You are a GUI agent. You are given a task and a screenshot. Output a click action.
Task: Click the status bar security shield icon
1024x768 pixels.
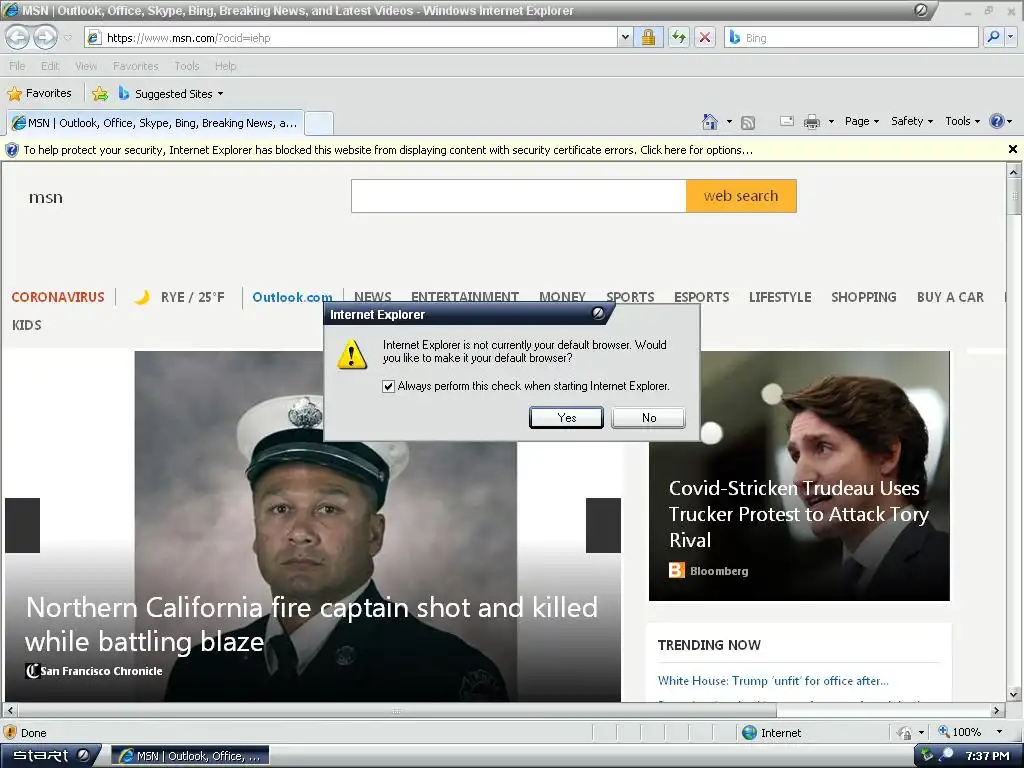click(x=10, y=732)
